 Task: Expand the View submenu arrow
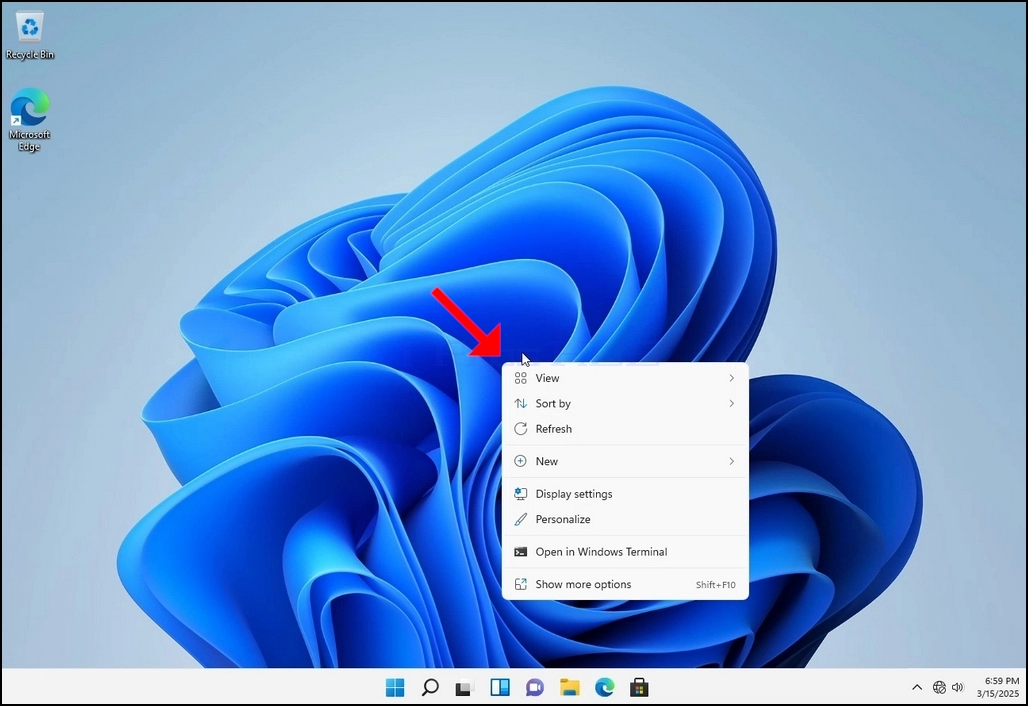(732, 378)
